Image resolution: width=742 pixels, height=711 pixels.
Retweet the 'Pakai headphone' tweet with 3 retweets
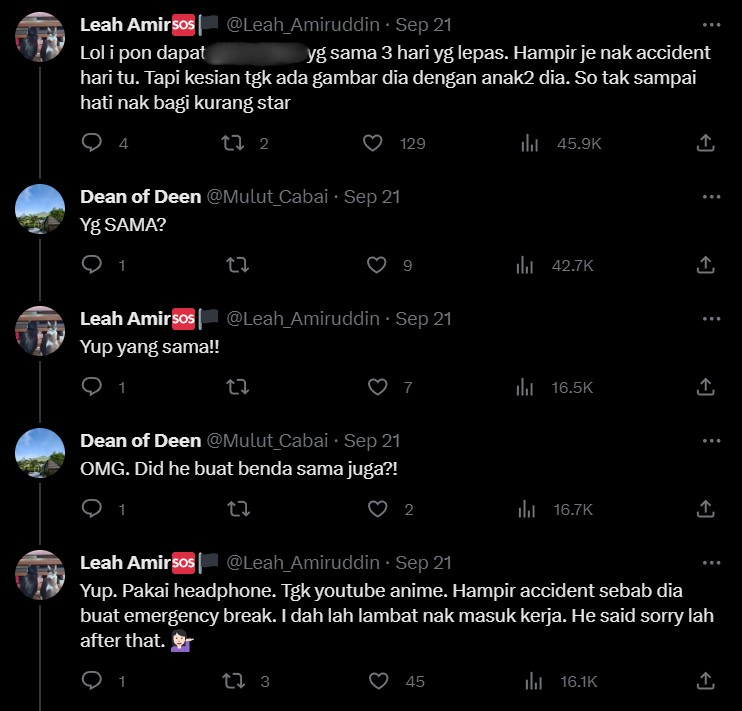click(233, 681)
